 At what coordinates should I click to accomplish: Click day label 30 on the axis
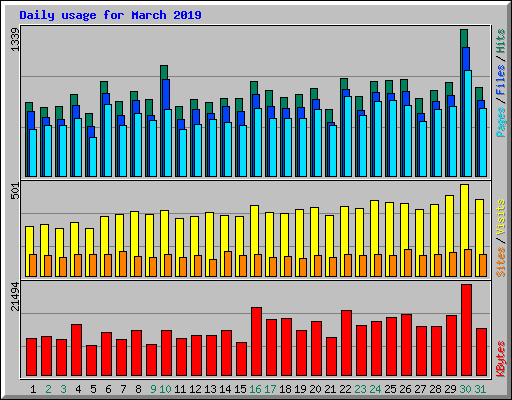[465, 389]
